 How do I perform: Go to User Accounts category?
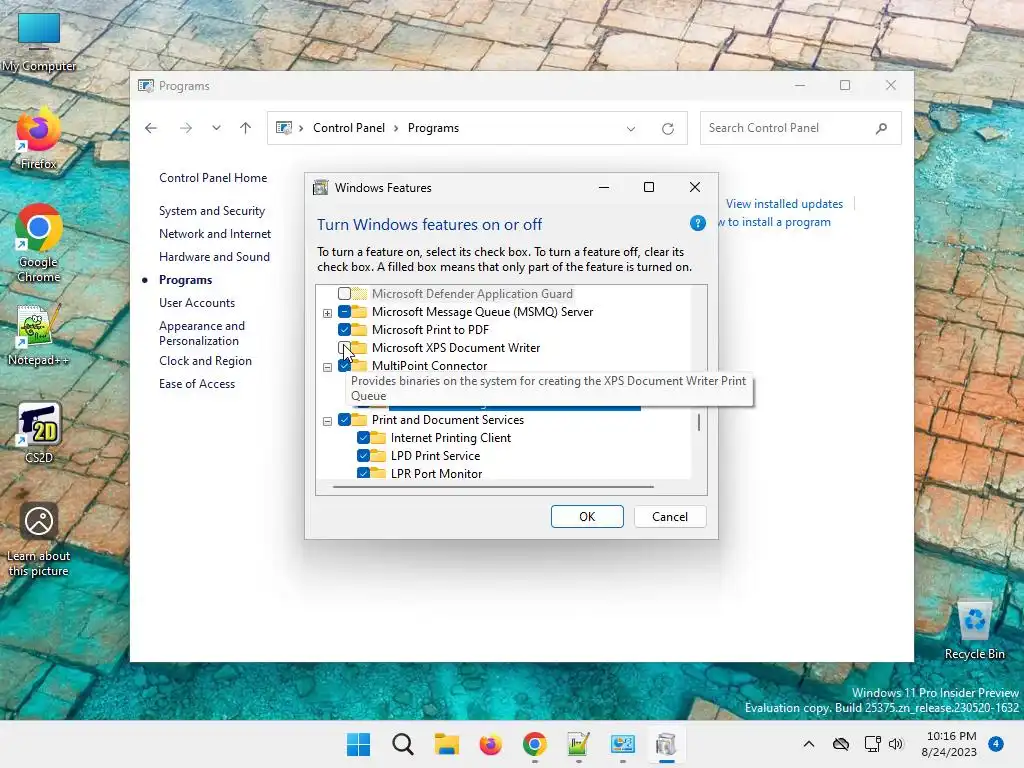tap(197, 302)
